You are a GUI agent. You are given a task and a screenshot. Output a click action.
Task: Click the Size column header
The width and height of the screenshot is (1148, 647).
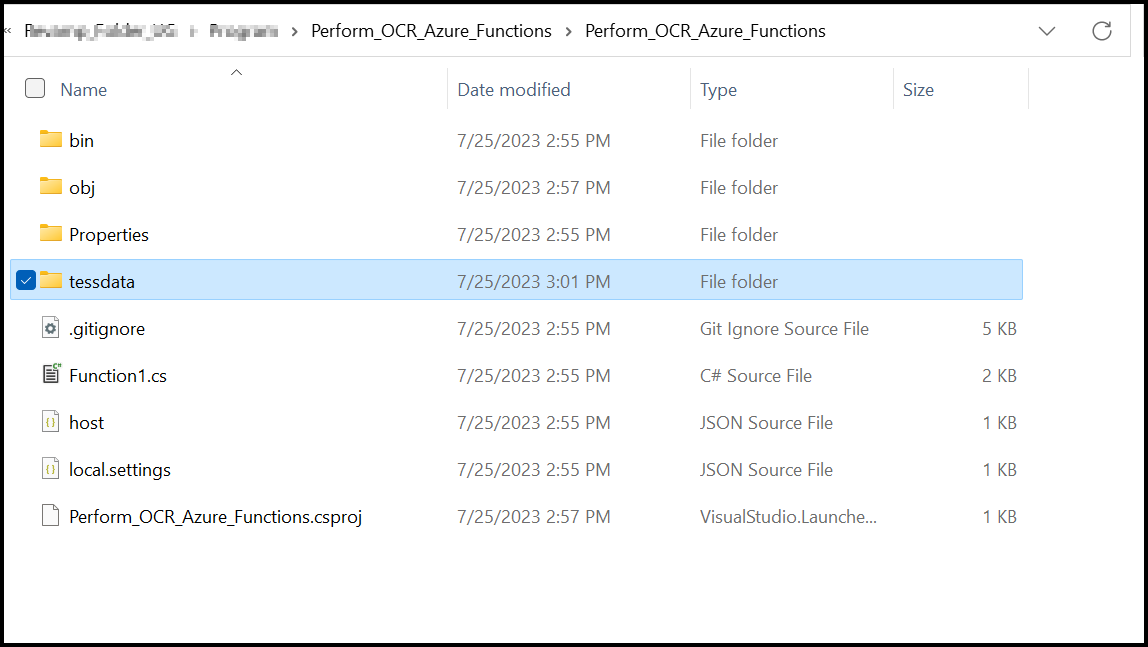tap(917, 89)
